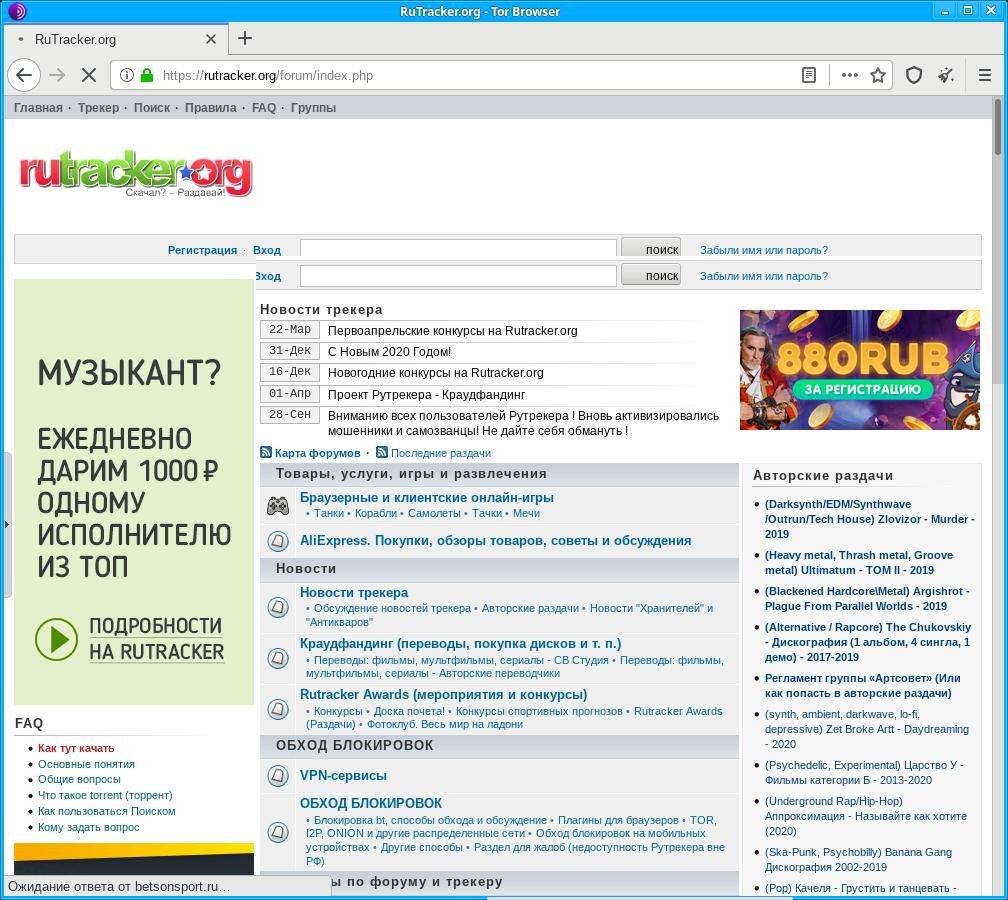The width and height of the screenshot is (1008, 900).
Task: Click the forum icon beside Rutracker Awards
Action: pyautogui.click(x=278, y=709)
